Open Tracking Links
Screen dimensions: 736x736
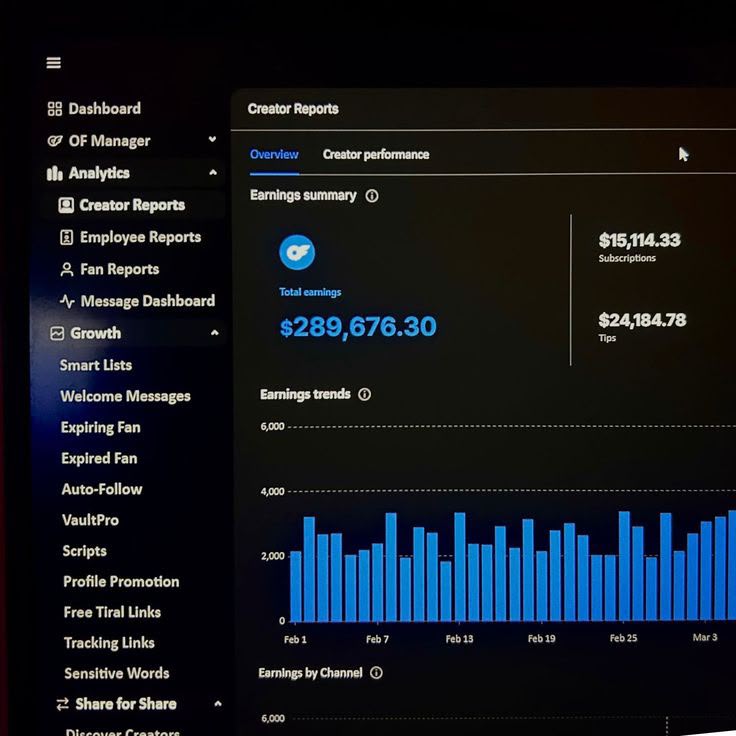(109, 643)
